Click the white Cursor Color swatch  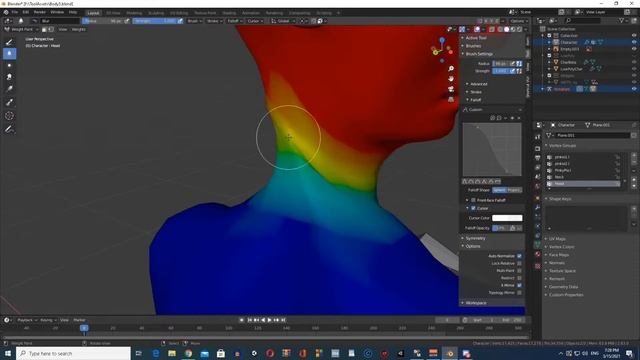pos(507,218)
